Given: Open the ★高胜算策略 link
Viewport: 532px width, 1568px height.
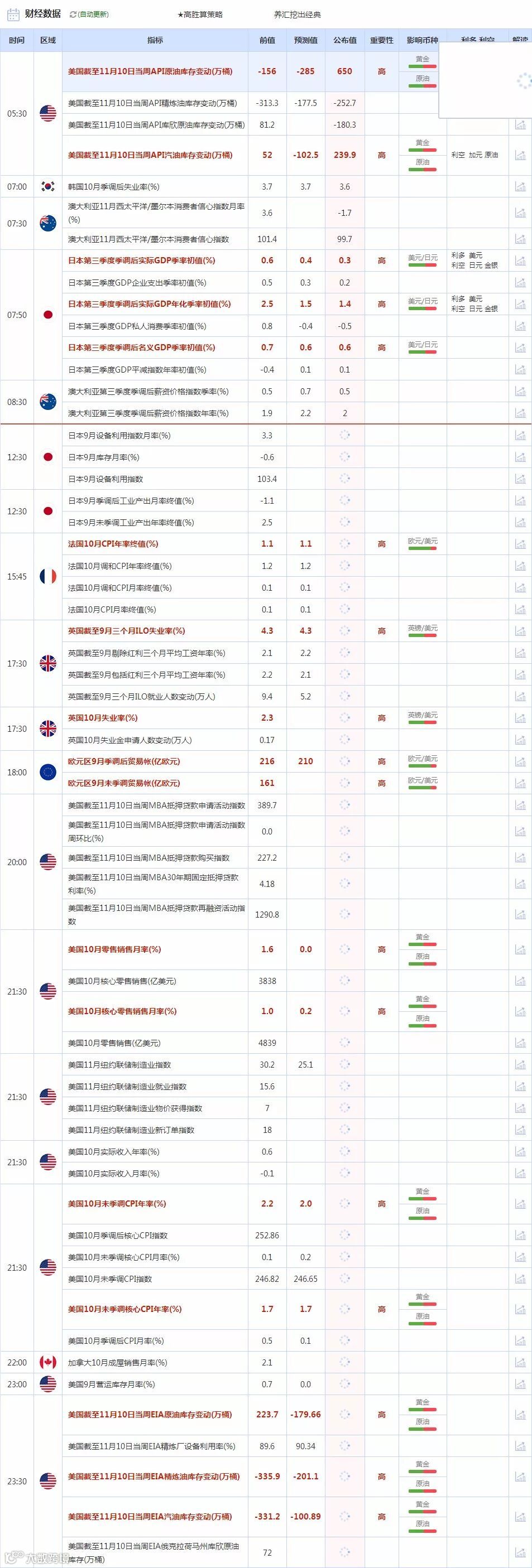Looking at the screenshot, I should (200, 15).
